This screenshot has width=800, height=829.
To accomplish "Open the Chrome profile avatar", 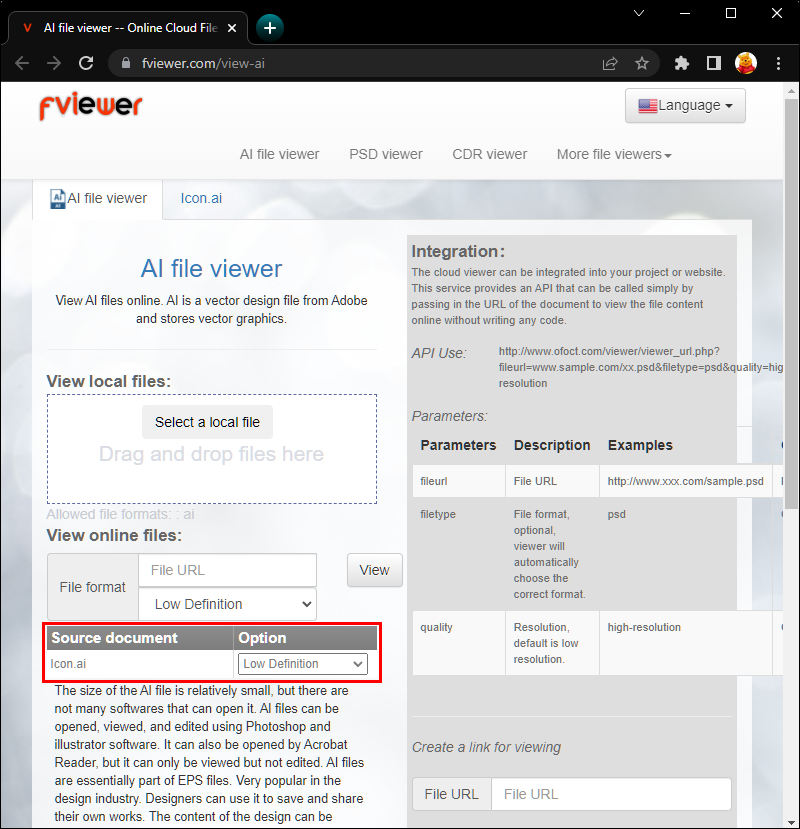I will click(746, 63).
